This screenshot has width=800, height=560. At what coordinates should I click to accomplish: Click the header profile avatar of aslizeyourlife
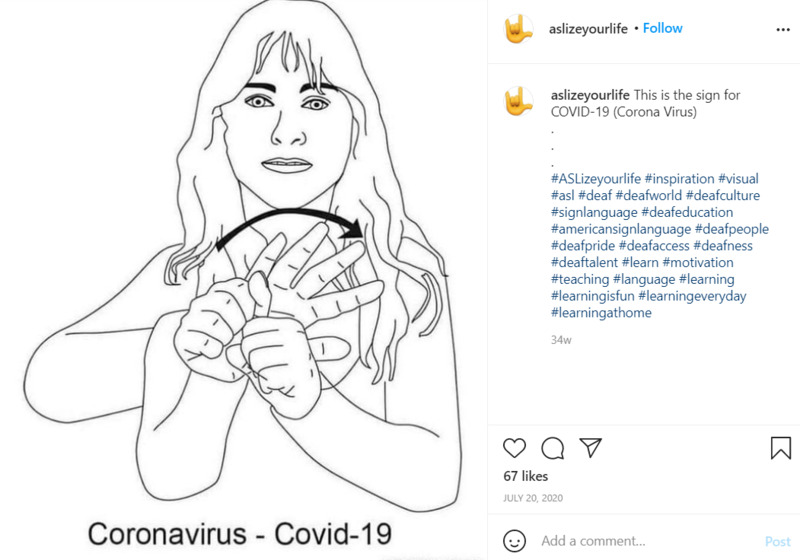tap(518, 29)
